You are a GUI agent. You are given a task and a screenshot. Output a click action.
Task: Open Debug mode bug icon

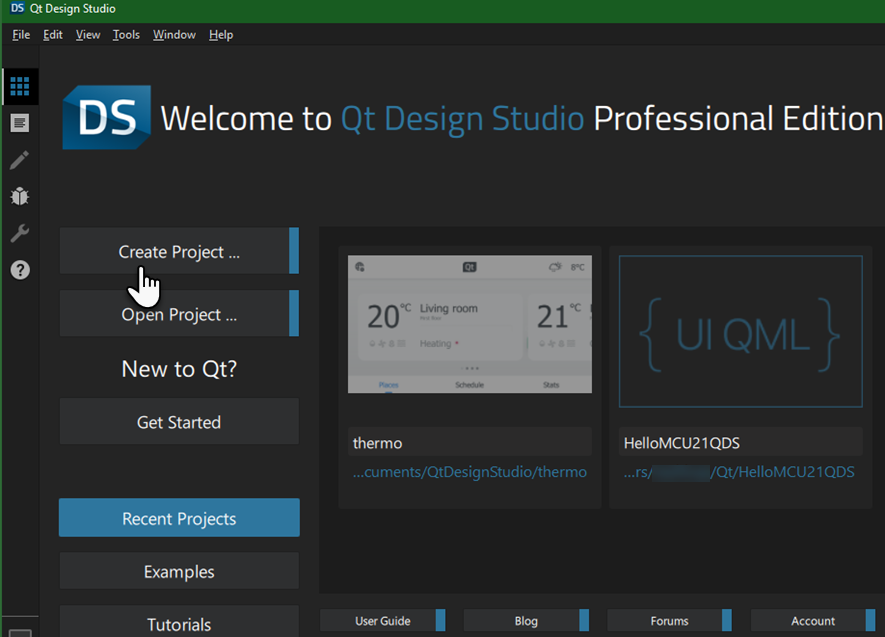tap(19, 196)
